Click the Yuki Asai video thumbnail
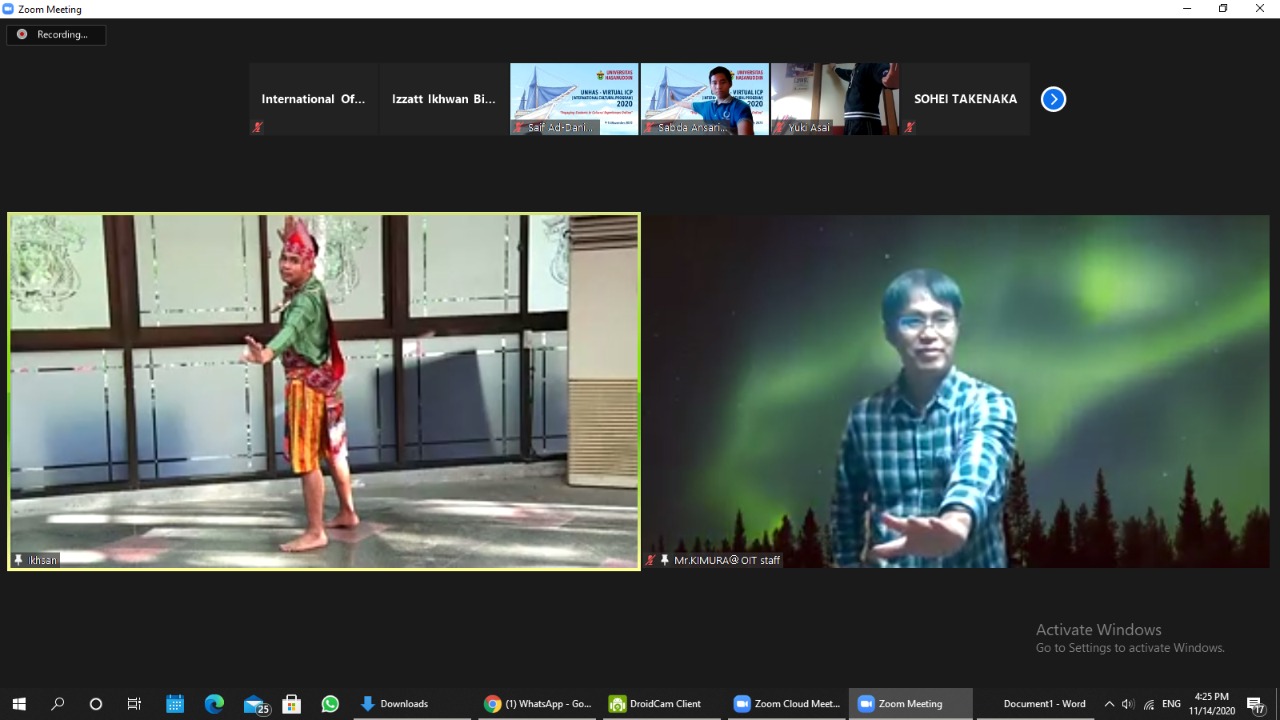The width and height of the screenshot is (1280, 720). point(835,99)
